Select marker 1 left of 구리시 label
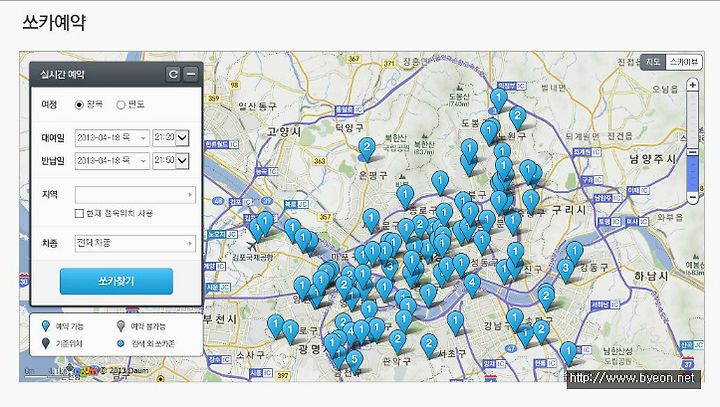This screenshot has height=407, width=720. (x=531, y=202)
